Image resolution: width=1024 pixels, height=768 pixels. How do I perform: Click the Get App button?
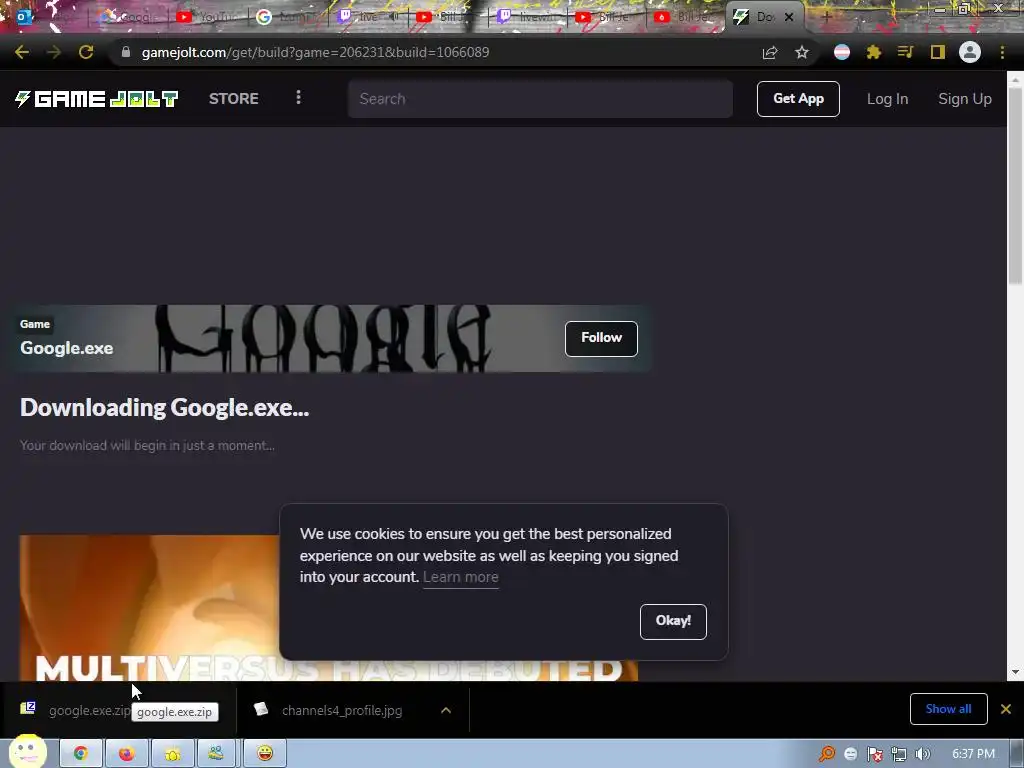pyautogui.click(x=798, y=99)
